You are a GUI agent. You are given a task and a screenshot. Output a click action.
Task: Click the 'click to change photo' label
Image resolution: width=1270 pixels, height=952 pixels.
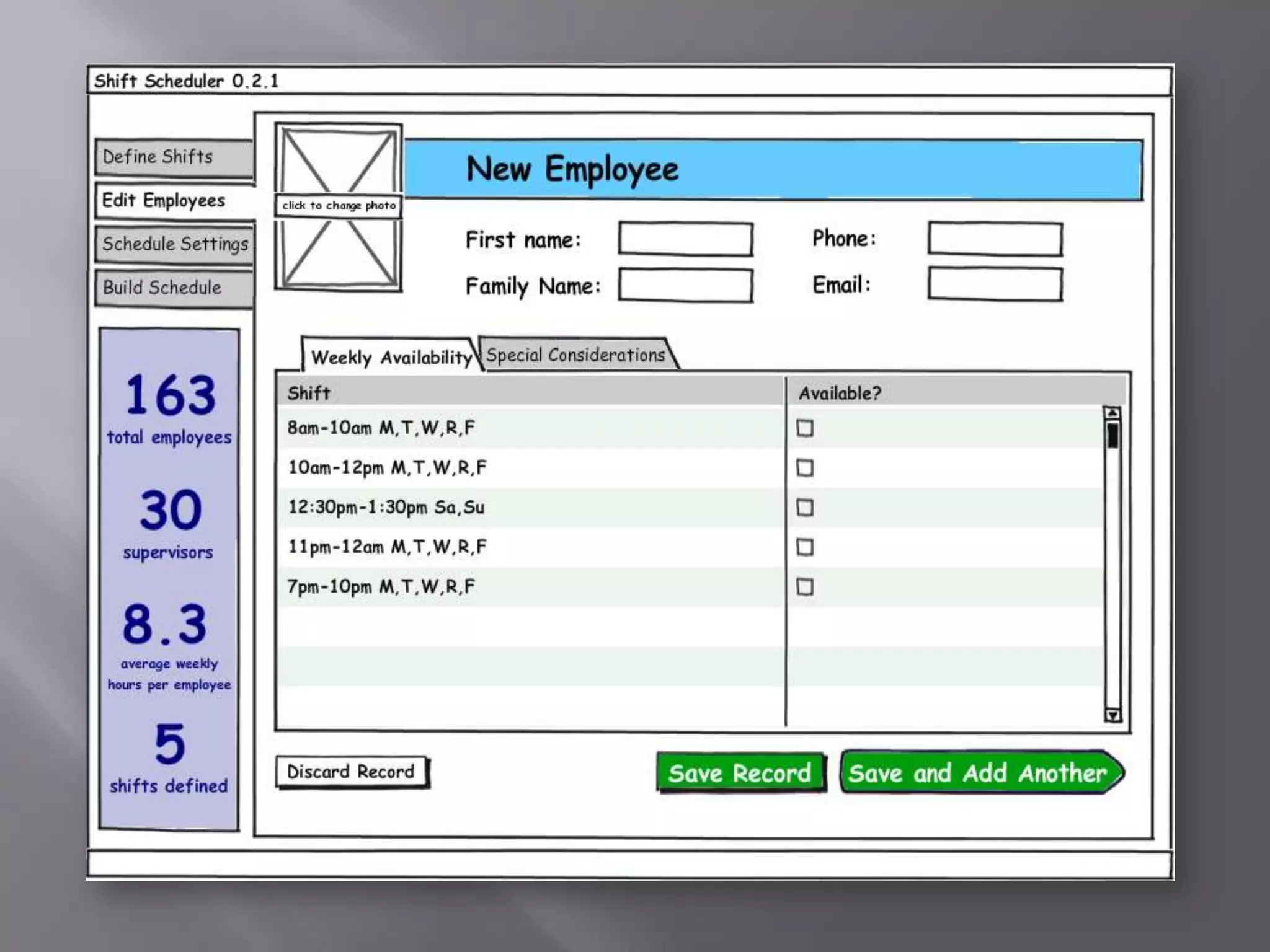pyautogui.click(x=339, y=206)
